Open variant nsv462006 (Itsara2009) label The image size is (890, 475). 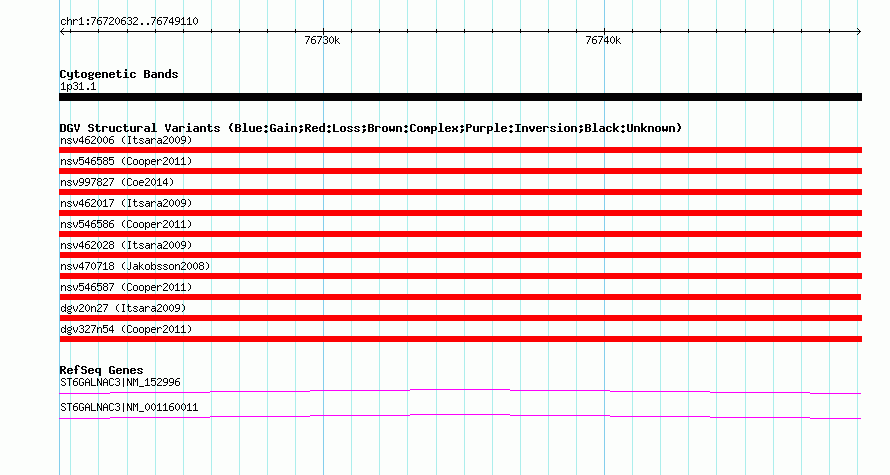126,140
